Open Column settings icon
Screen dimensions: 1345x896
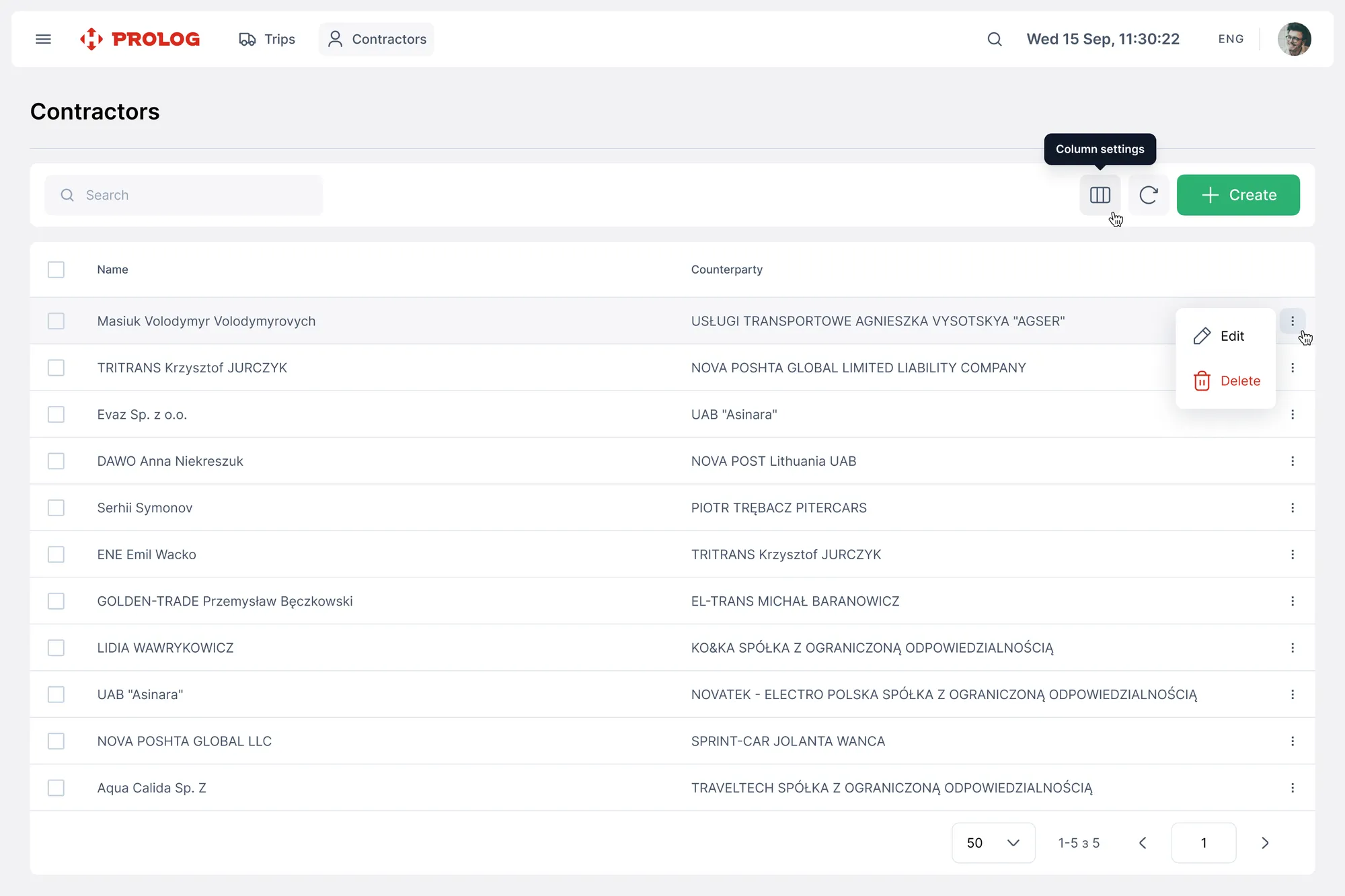(x=1100, y=195)
